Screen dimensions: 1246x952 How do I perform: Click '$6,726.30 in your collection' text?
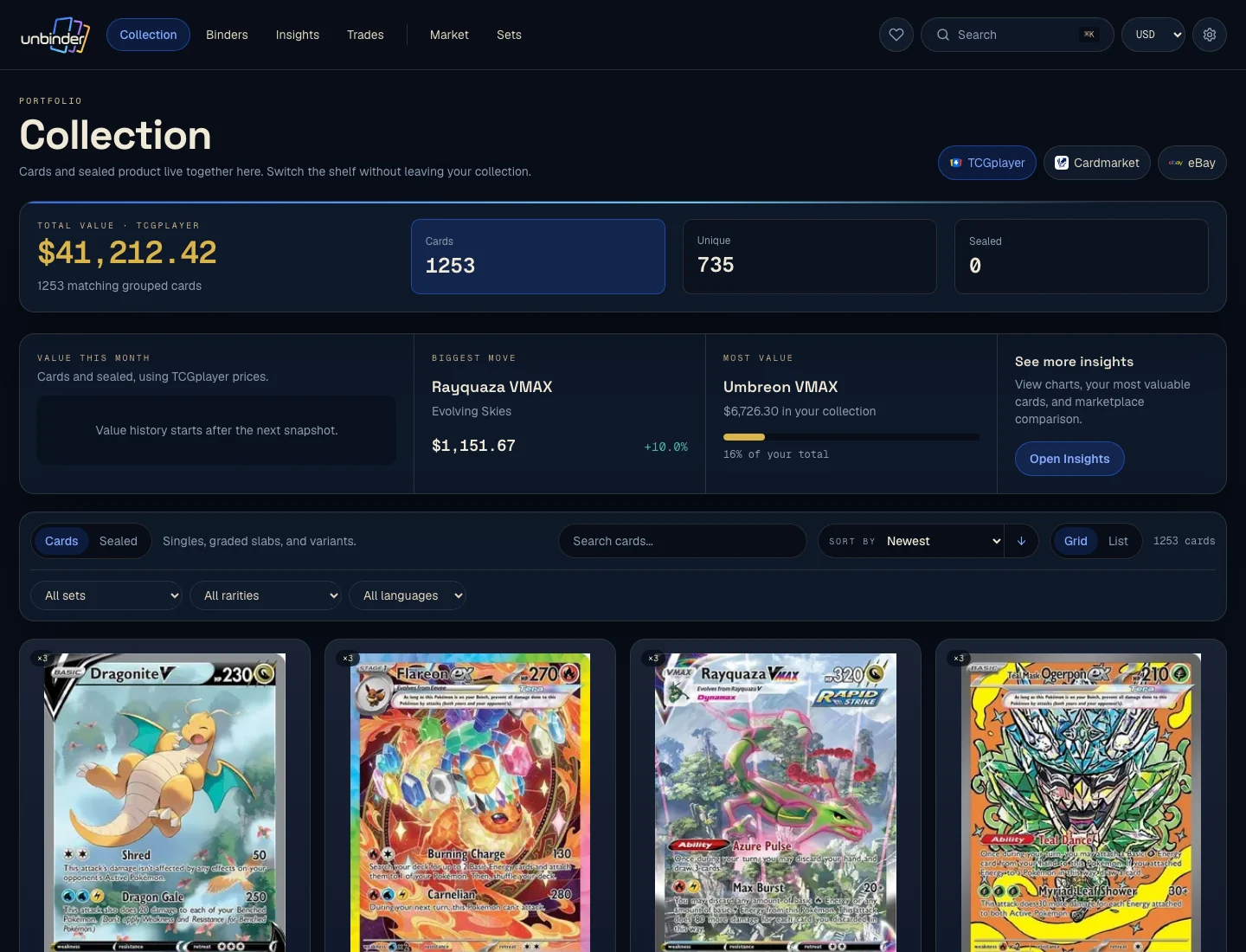(x=800, y=411)
